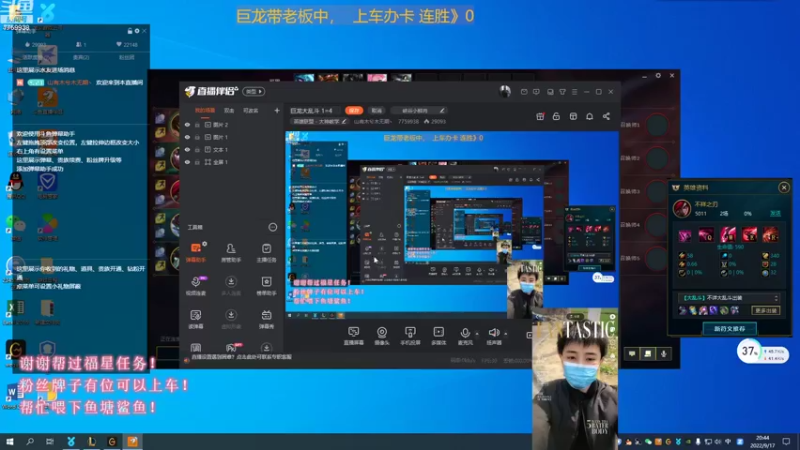This screenshot has width=800, height=450.
Task: Expand the speaker options arrow
Action: tap(506, 334)
